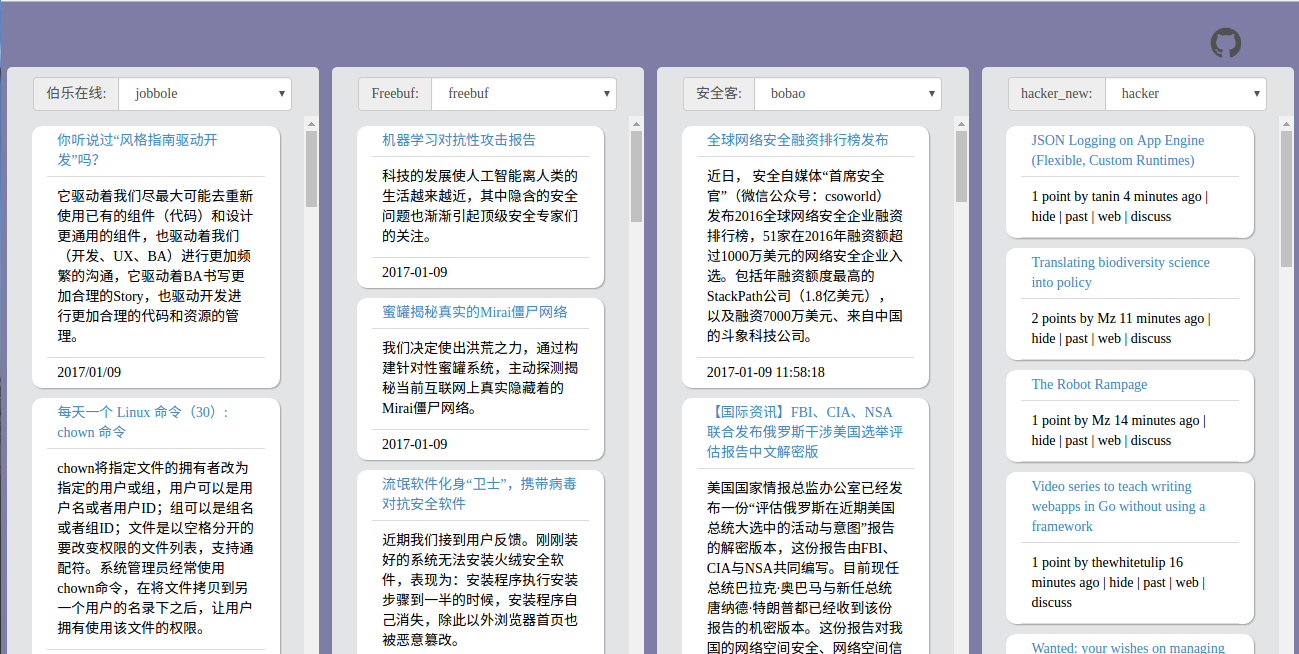The width and height of the screenshot is (1299, 654).
Task: Click web link in Translating biodiversity card
Action: click(x=1109, y=338)
